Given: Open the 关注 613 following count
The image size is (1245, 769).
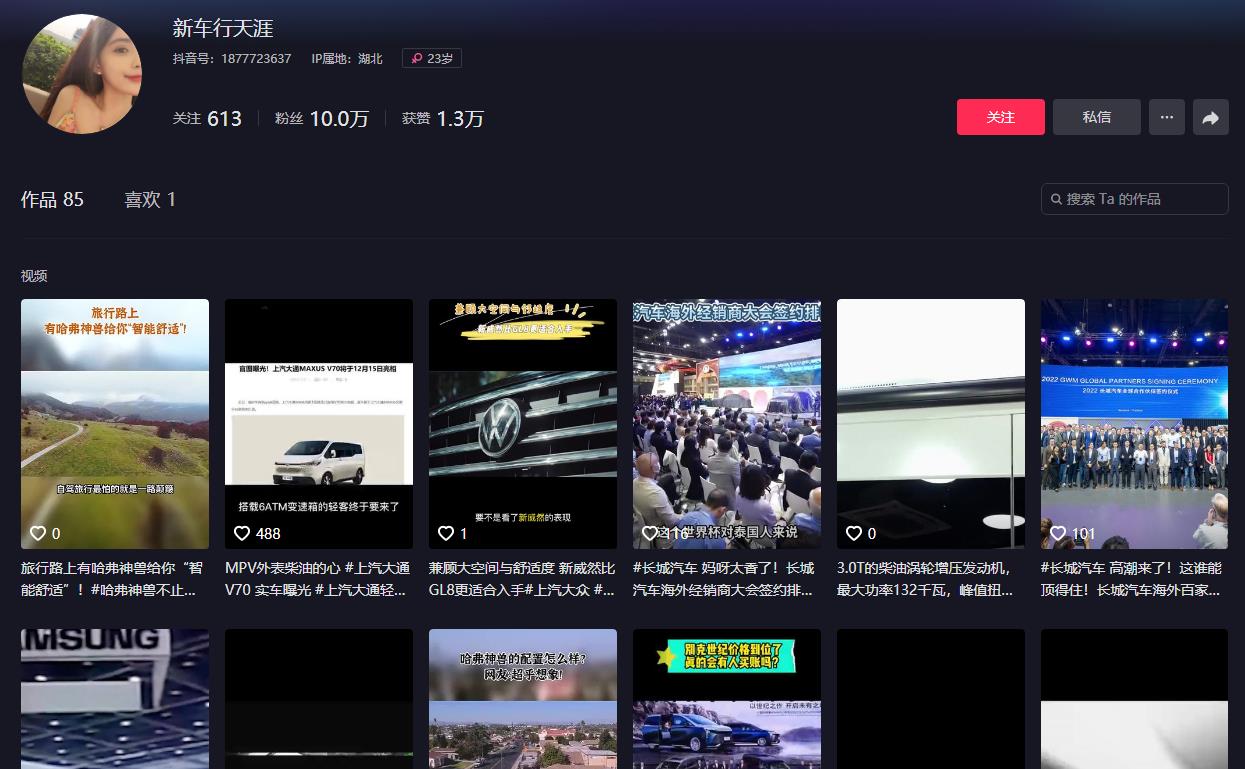Looking at the screenshot, I should pyautogui.click(x=207, y=118).
